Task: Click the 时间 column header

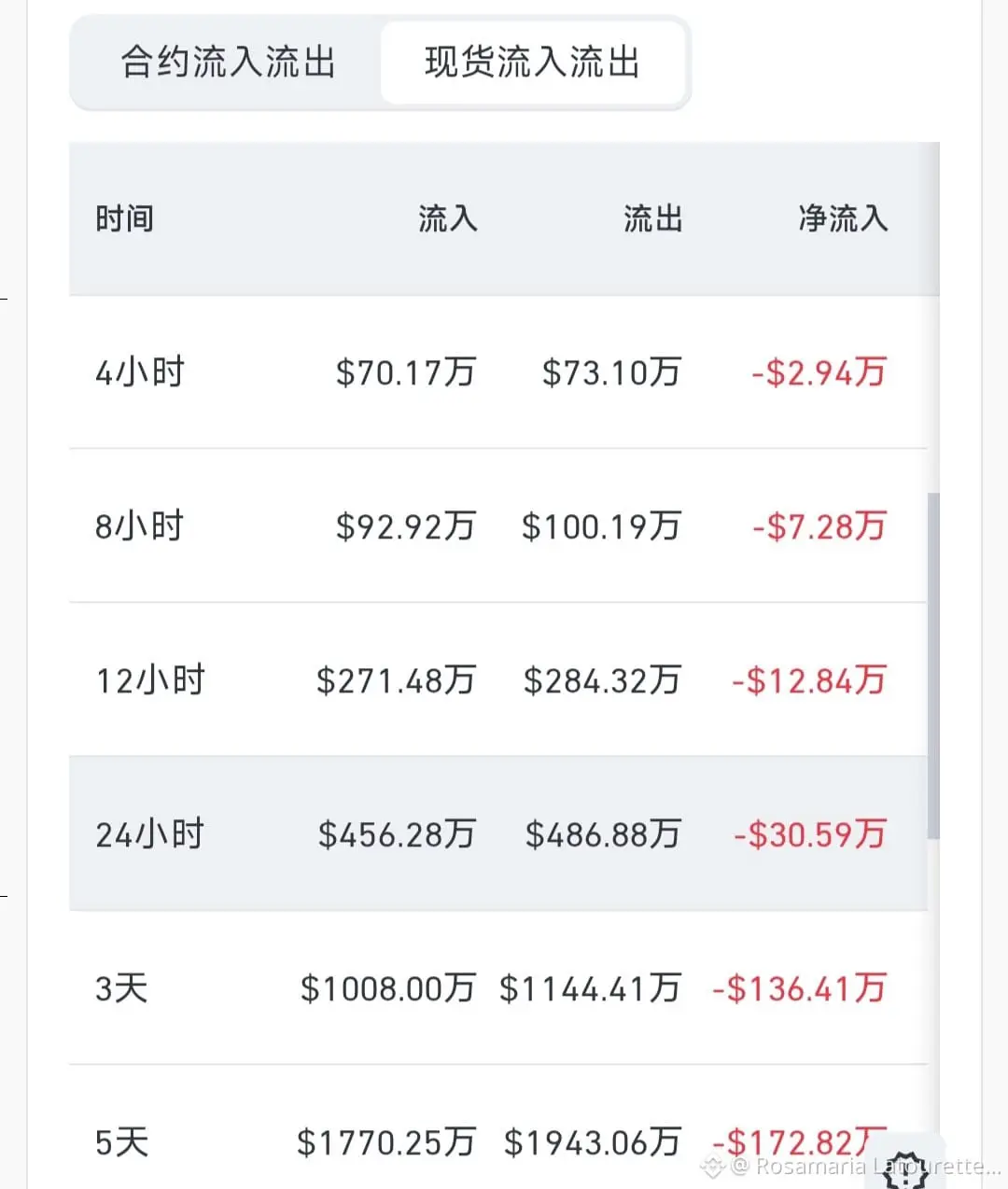Action: pos(124,219)
